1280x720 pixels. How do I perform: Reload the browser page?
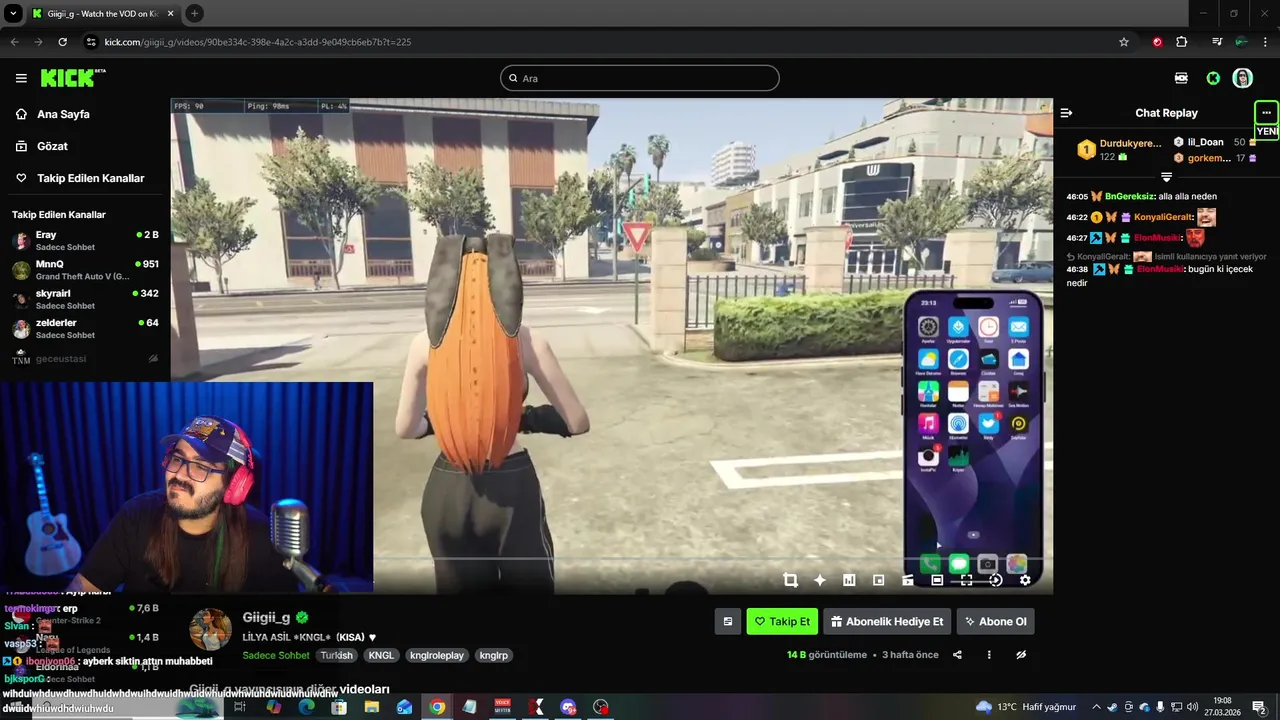62,42
